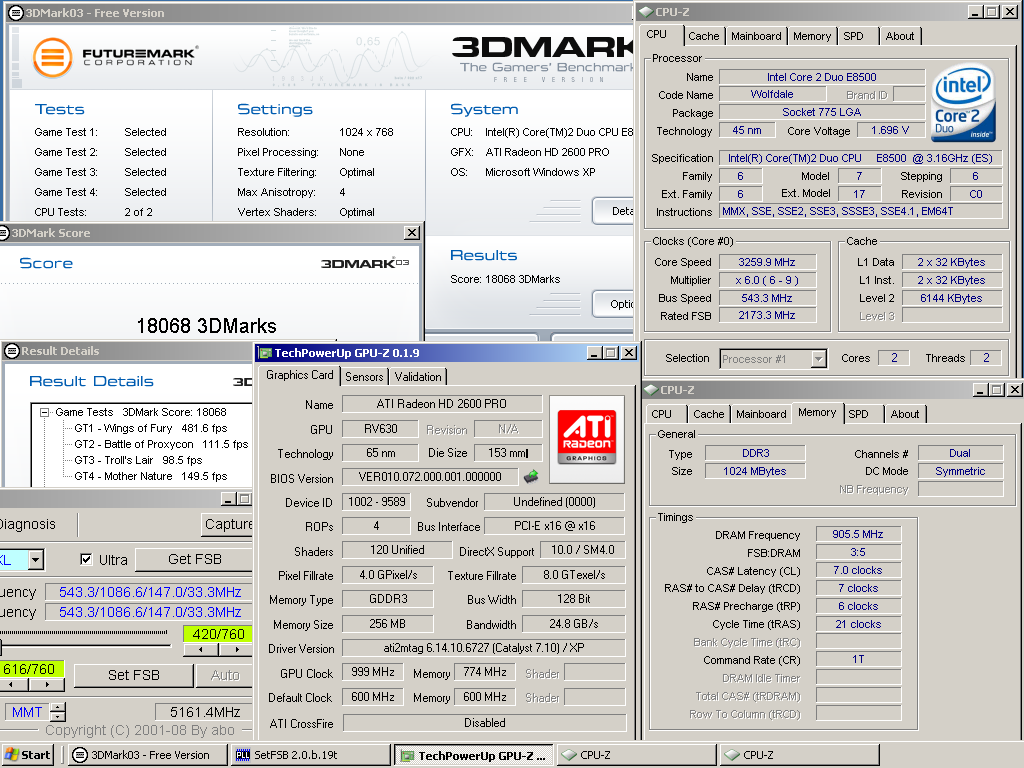Image resolution: width=1024 pixels, height=768 pixels.
Task: Switch to Cache tab in top CPU-Z
Action: tap(703, 36)
